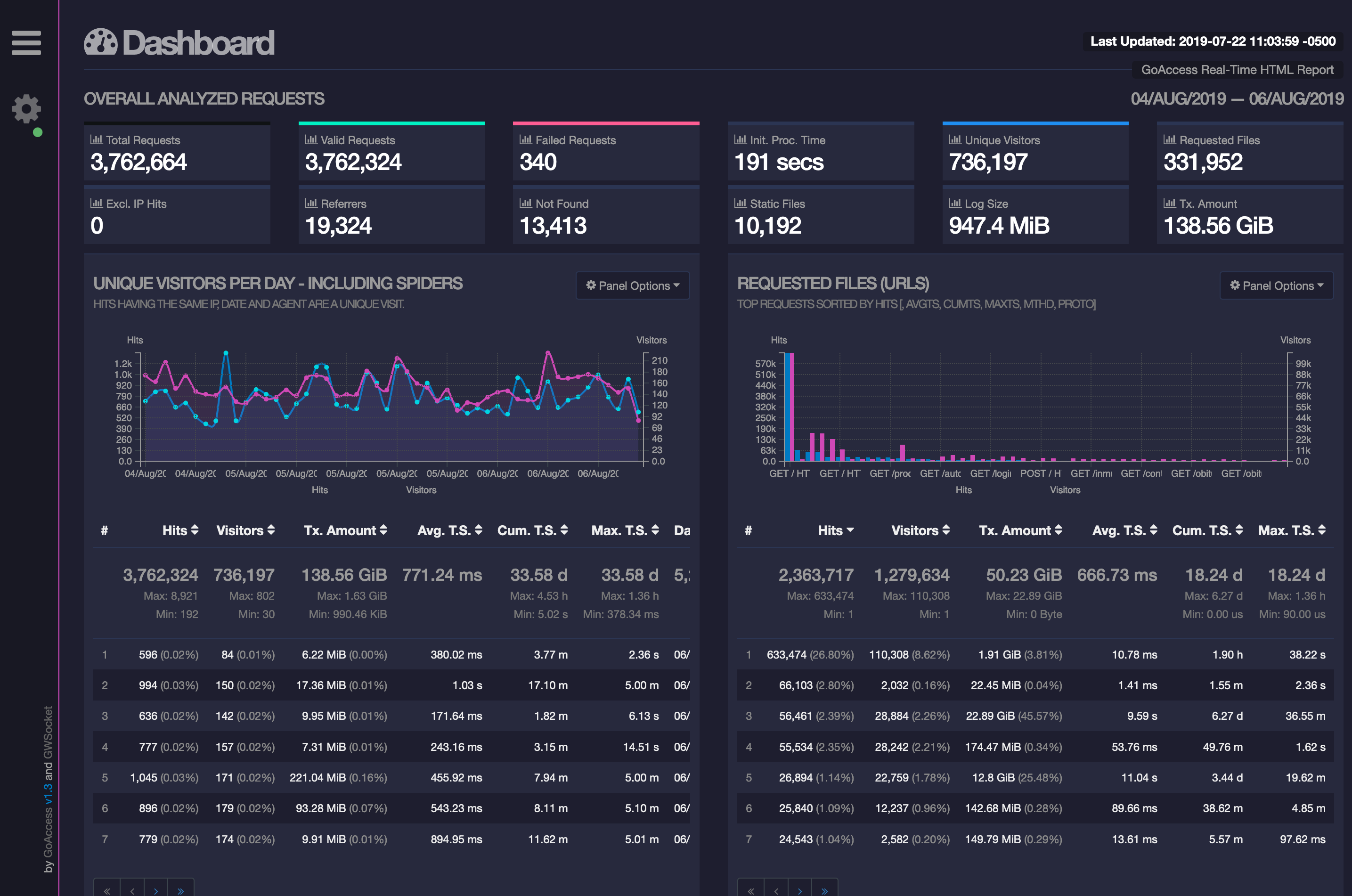Click the chart icon beside Total Requests
Screen dimensions: 1352x896
click(x=96, y=139)
